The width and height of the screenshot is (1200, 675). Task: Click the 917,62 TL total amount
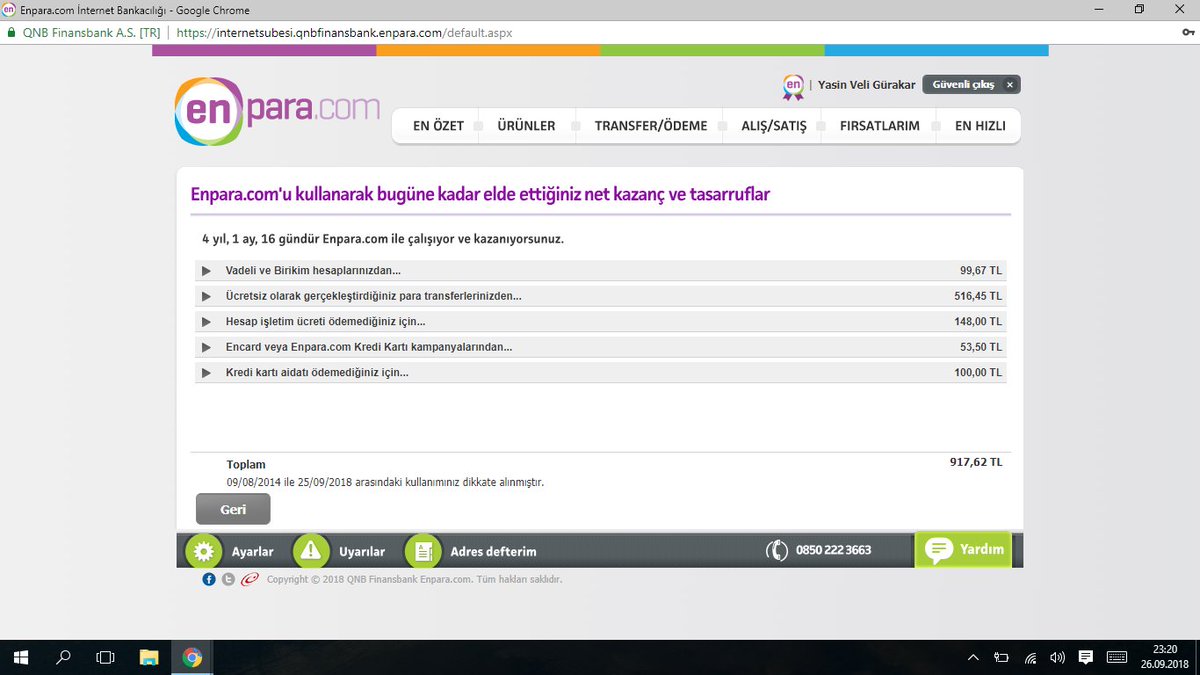tap(976, 462)
